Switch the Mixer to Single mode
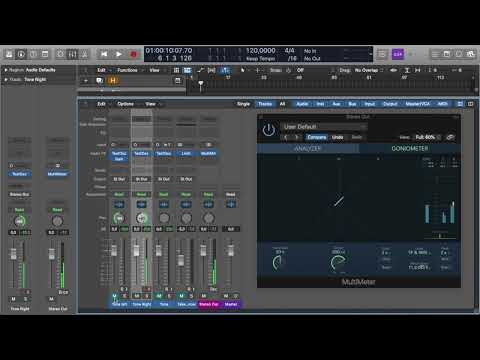 pos(243,104)
